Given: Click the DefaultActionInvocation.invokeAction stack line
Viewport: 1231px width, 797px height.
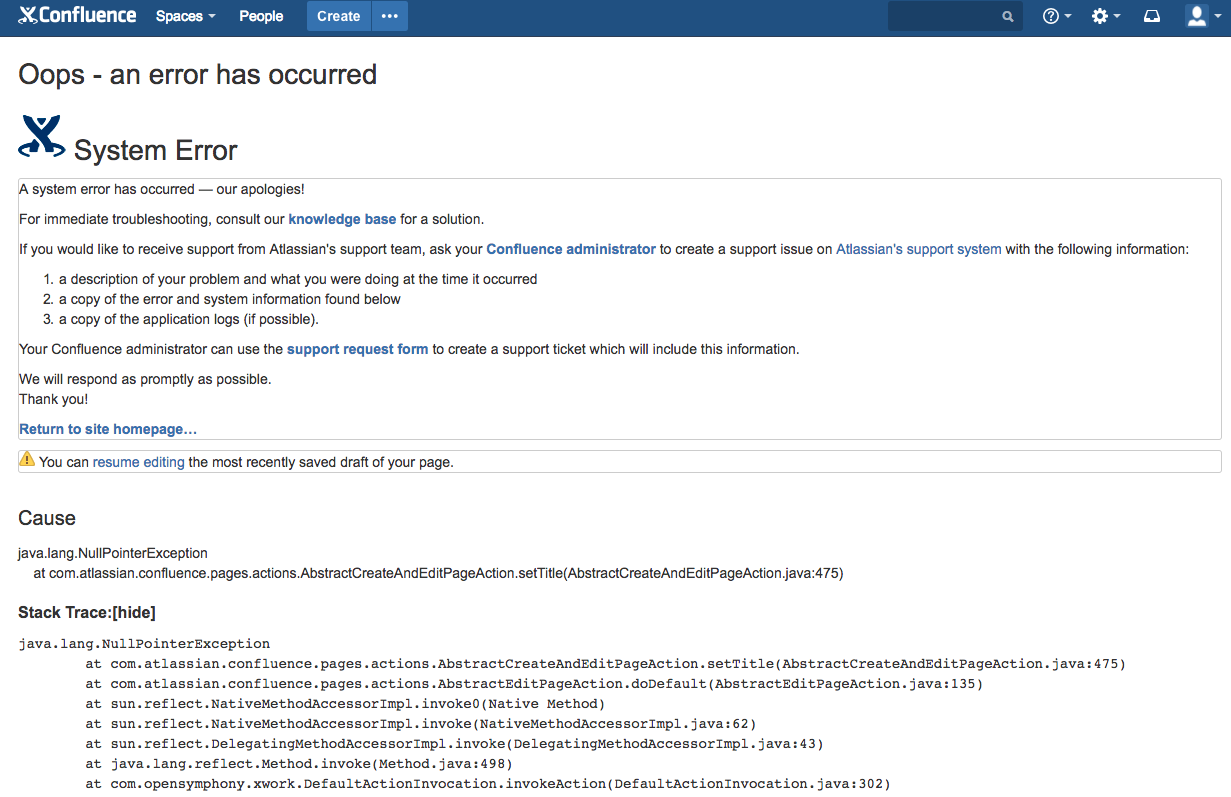Looking at the screenshot, I should pyautogui.click(x=488, y=784).
